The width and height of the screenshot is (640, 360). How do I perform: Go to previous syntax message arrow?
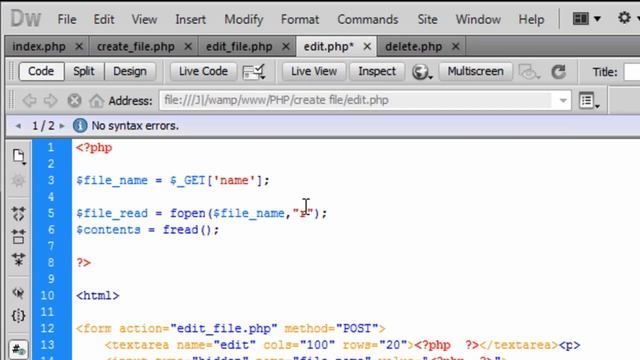[x=18, y=126]
